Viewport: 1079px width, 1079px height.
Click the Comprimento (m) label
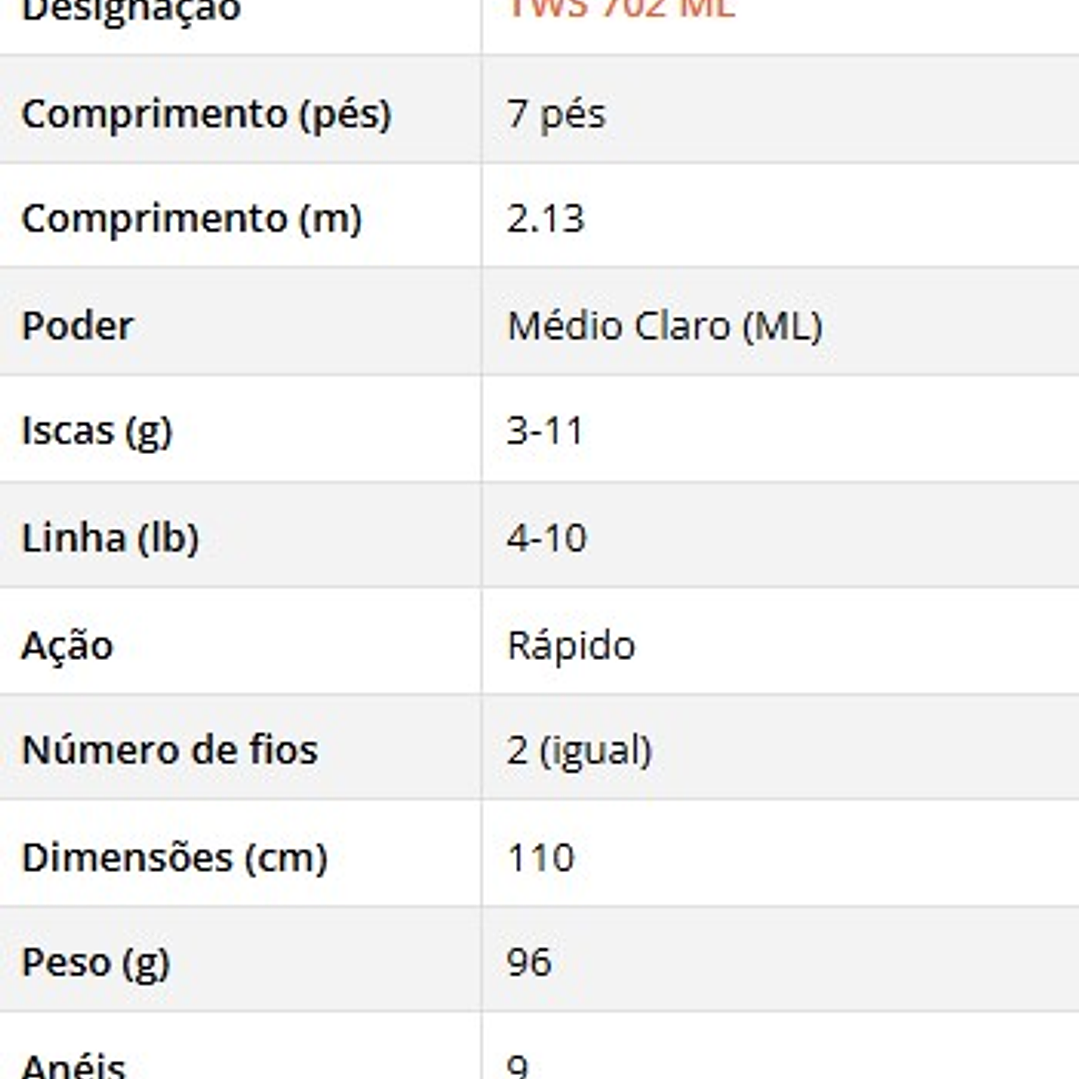coord(191,219)
